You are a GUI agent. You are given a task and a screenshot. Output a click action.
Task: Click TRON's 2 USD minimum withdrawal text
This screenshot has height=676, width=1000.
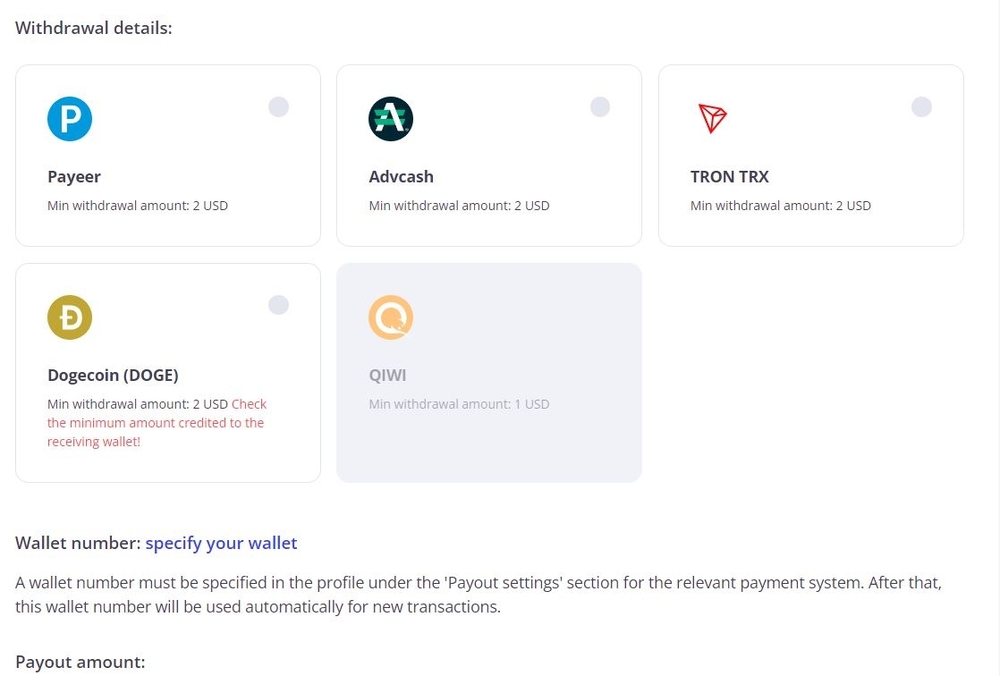pos(780,206)
